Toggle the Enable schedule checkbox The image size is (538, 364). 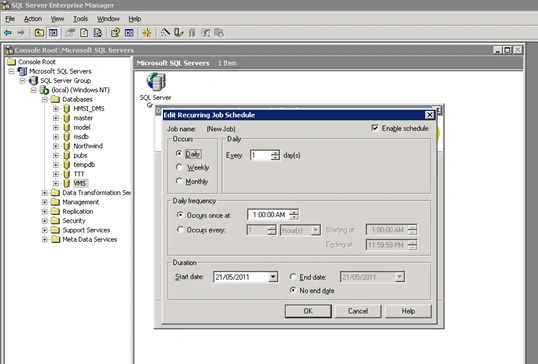point(375,128)
